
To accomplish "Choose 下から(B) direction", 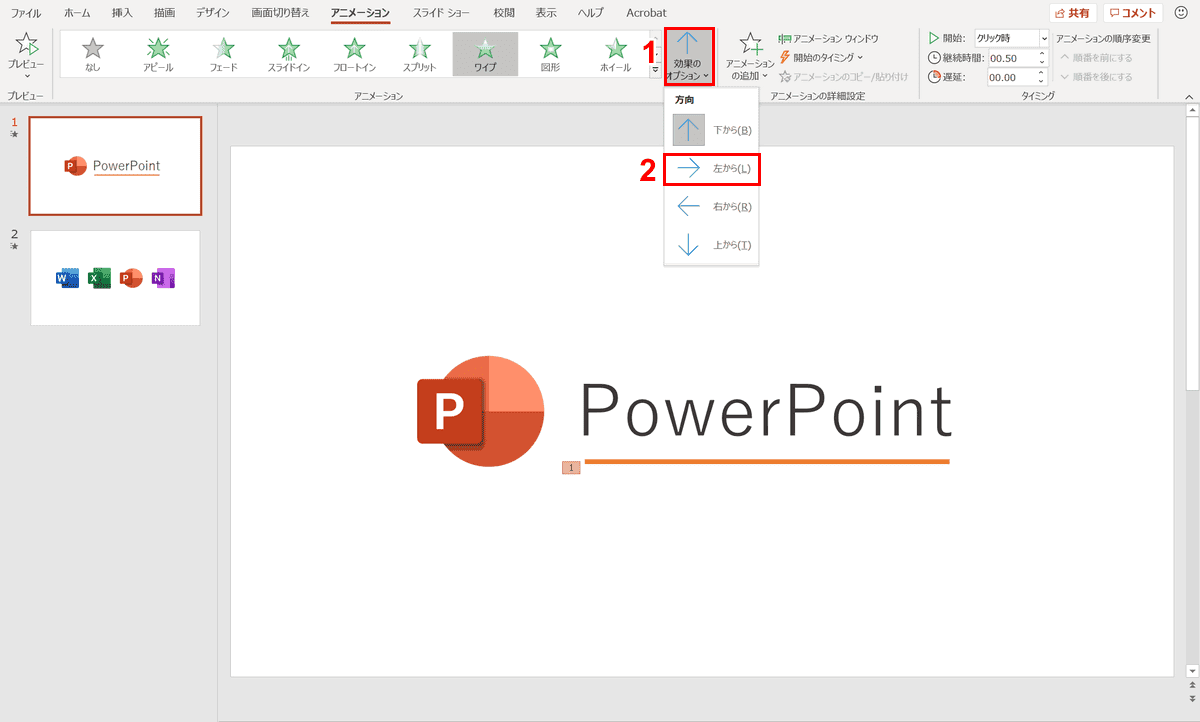I will pos(711,130).
